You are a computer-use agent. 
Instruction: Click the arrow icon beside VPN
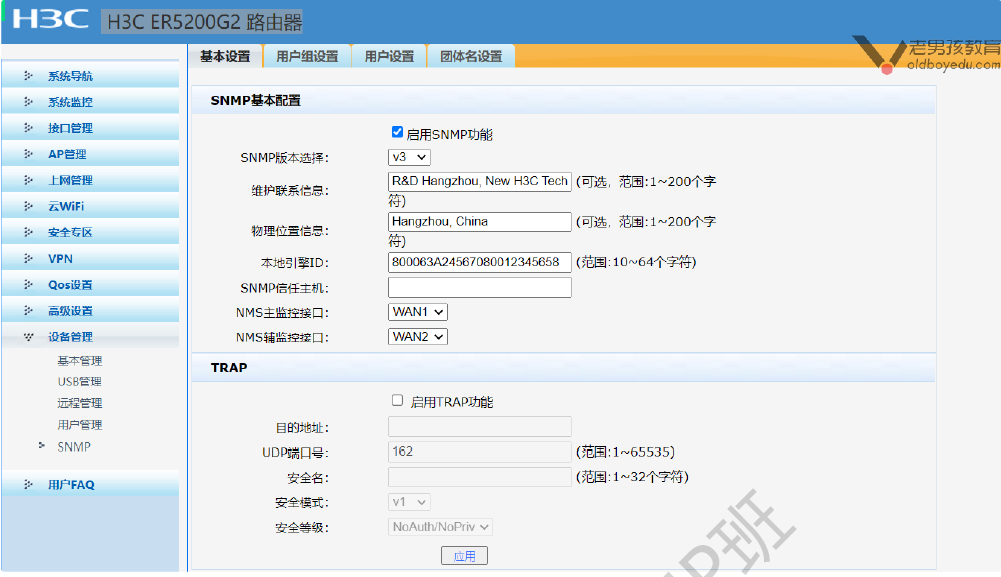coord(28,259)
